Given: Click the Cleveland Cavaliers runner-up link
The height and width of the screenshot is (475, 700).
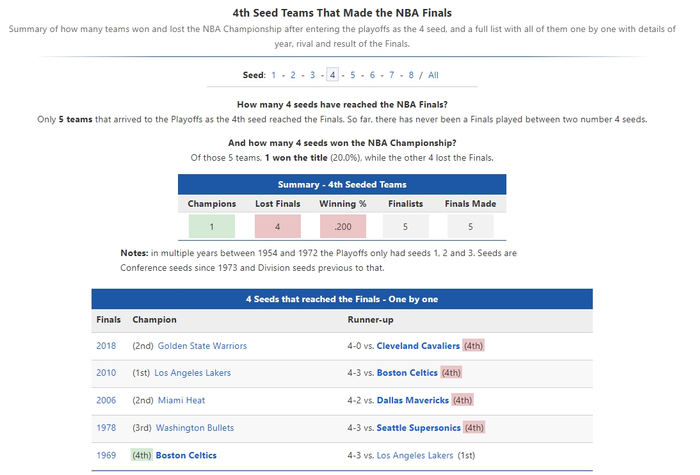Looking at the screenshot, I should click(x=418, y=346).
